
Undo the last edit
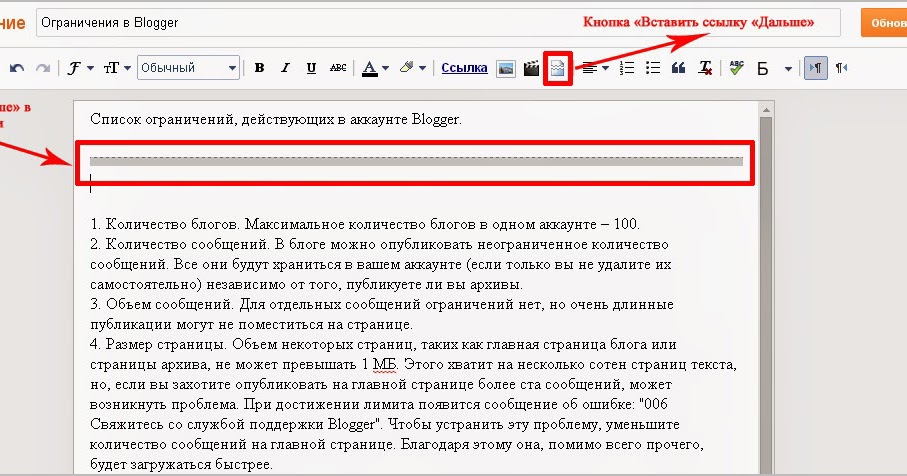click(17, 68)
